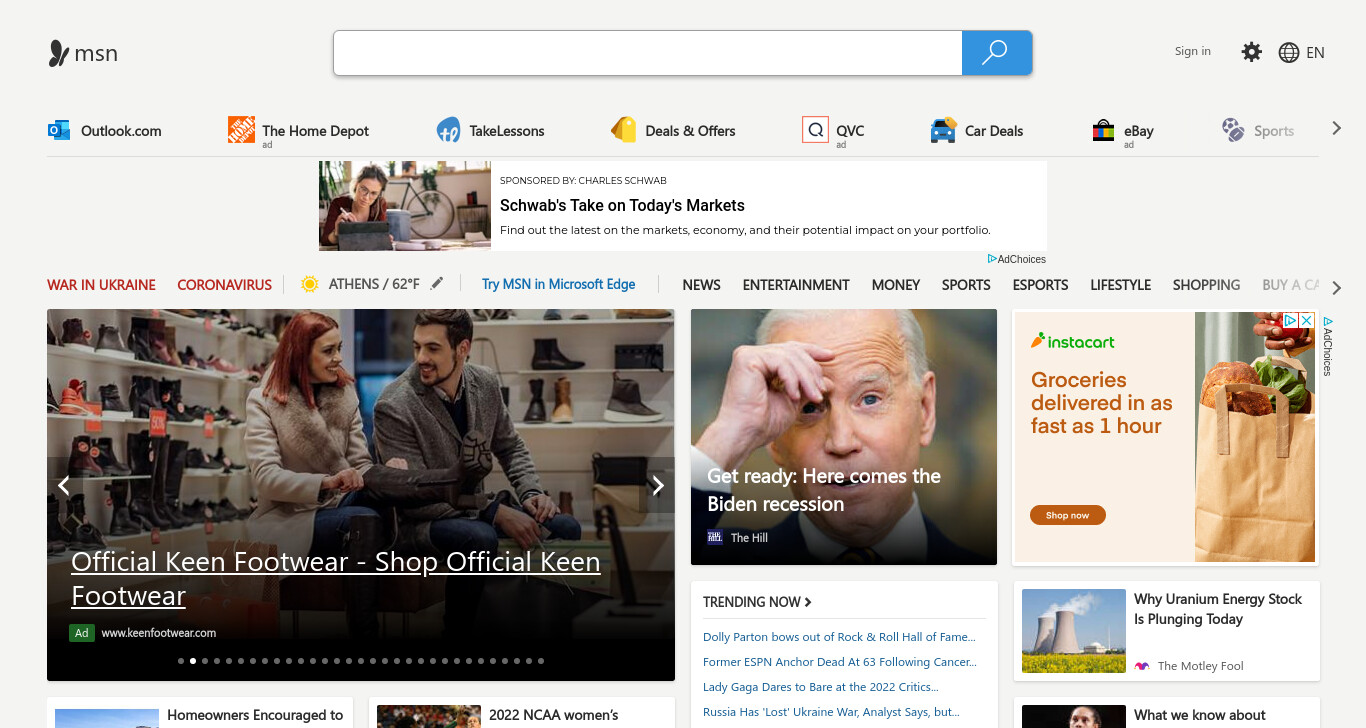Click the Car Deals car icon
The width and height of the screenshot is (1366, 728).
click(x=943, y=130)
